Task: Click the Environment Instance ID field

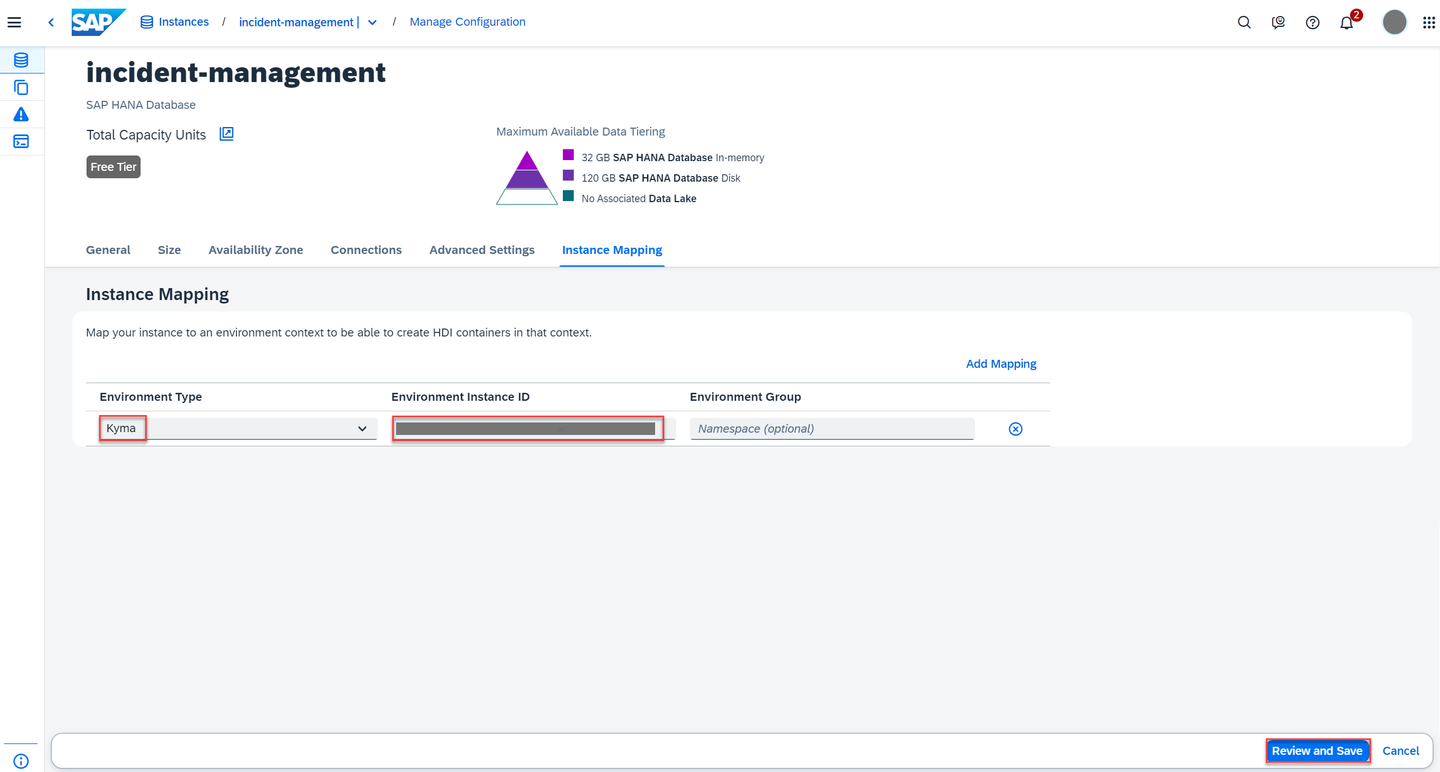Action: click(533, 429)
